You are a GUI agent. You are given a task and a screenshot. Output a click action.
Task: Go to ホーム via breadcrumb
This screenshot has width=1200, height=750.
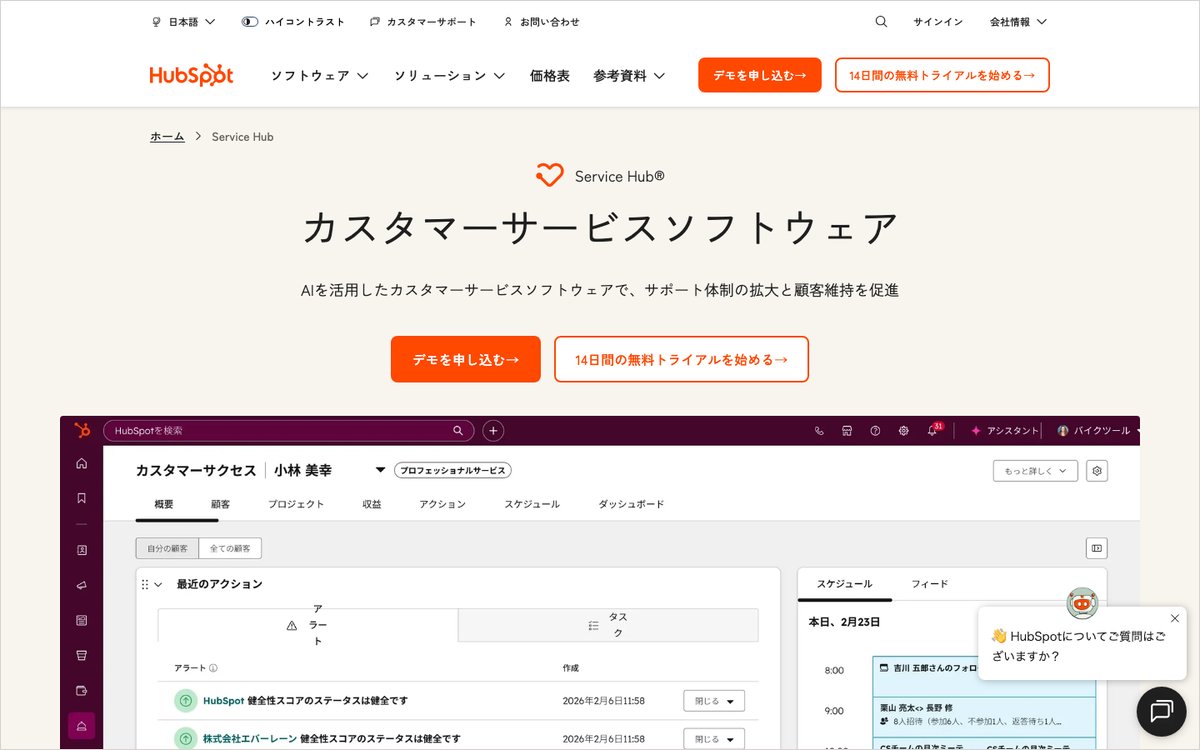167,136
